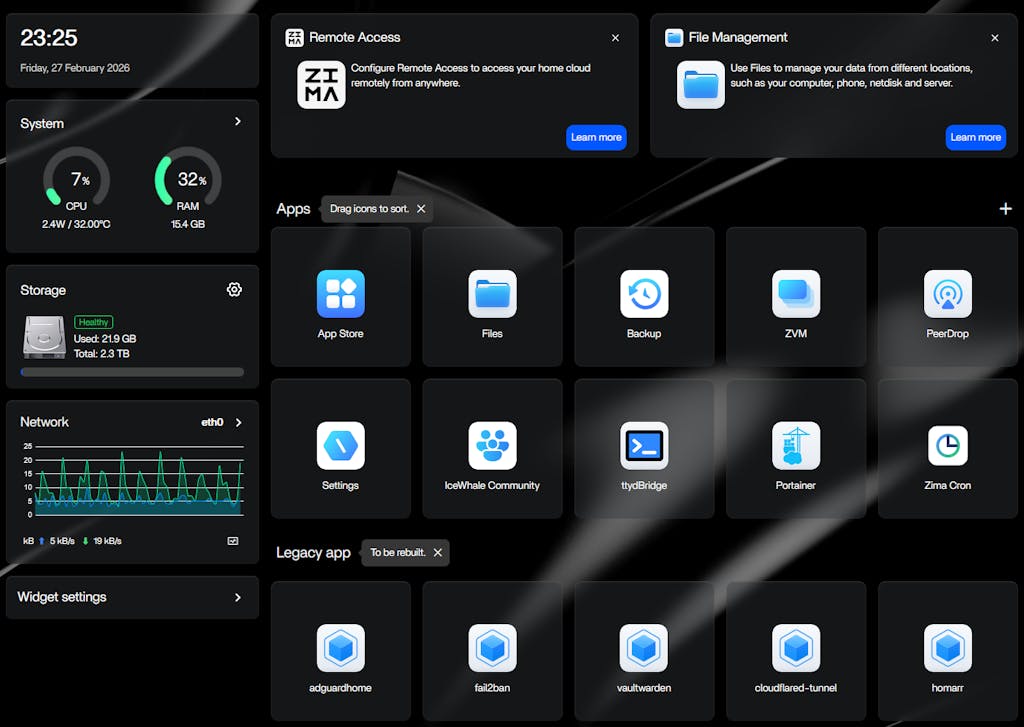Click Learn more for Remote Access
The image size is (1024, 727).
(596, 137)
